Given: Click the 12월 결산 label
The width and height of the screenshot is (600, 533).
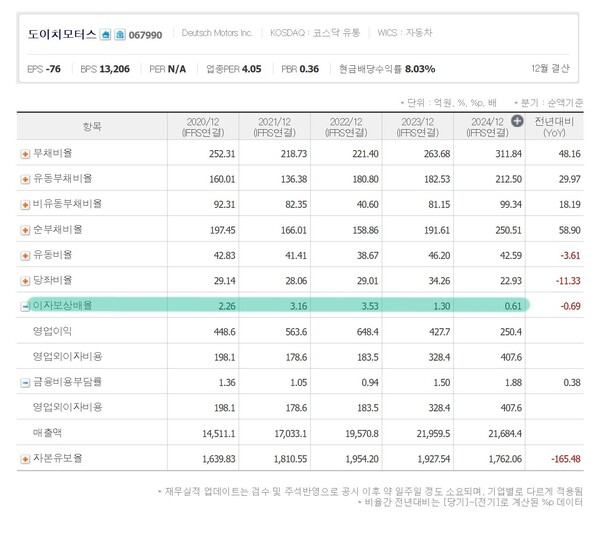Looking at the screenshot, I should (x=550, y=68).
